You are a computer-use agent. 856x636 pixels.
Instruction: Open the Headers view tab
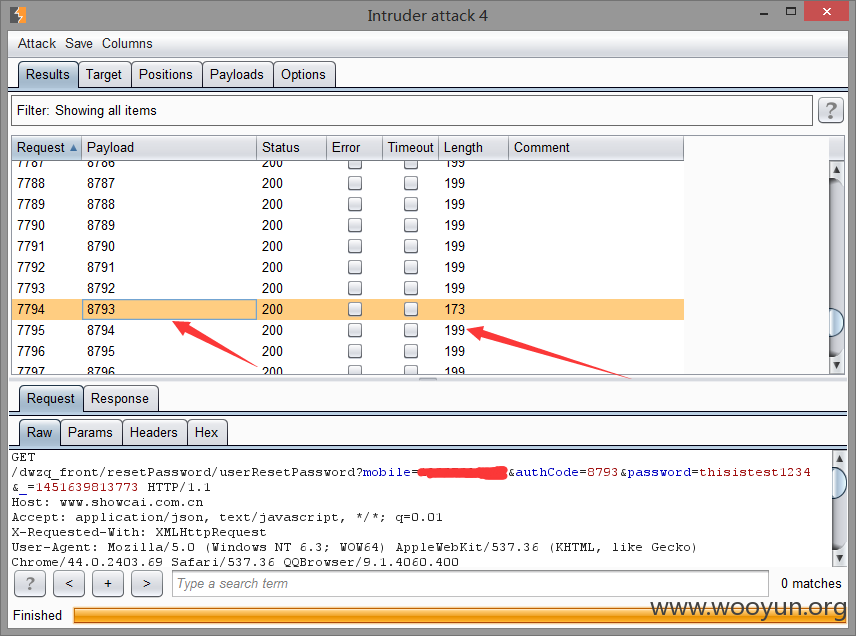pyautogui.click(x=154, y=433)
